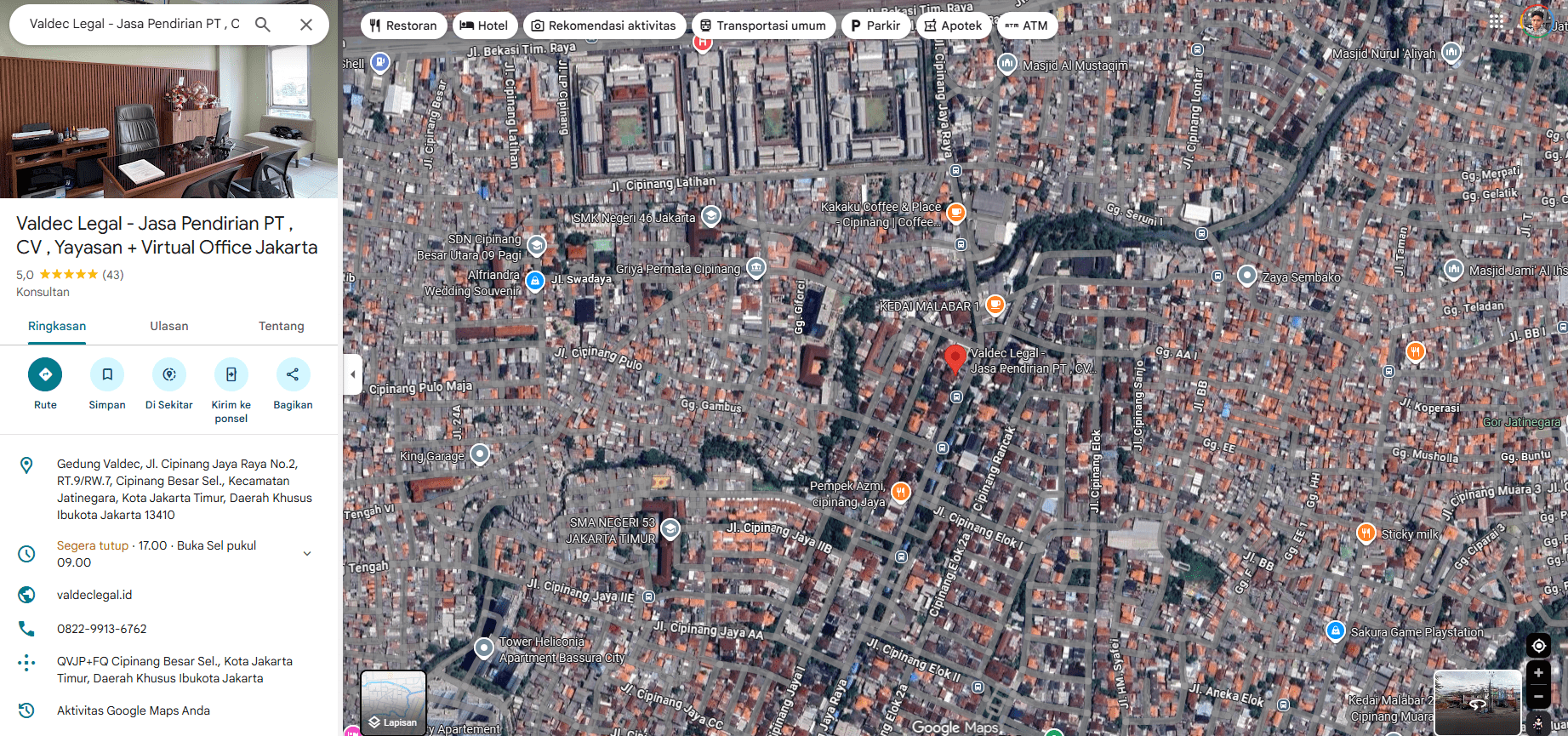Select the Masjid Al Mustaqim marker
1568x736 pixels.
click(1007, 64)
